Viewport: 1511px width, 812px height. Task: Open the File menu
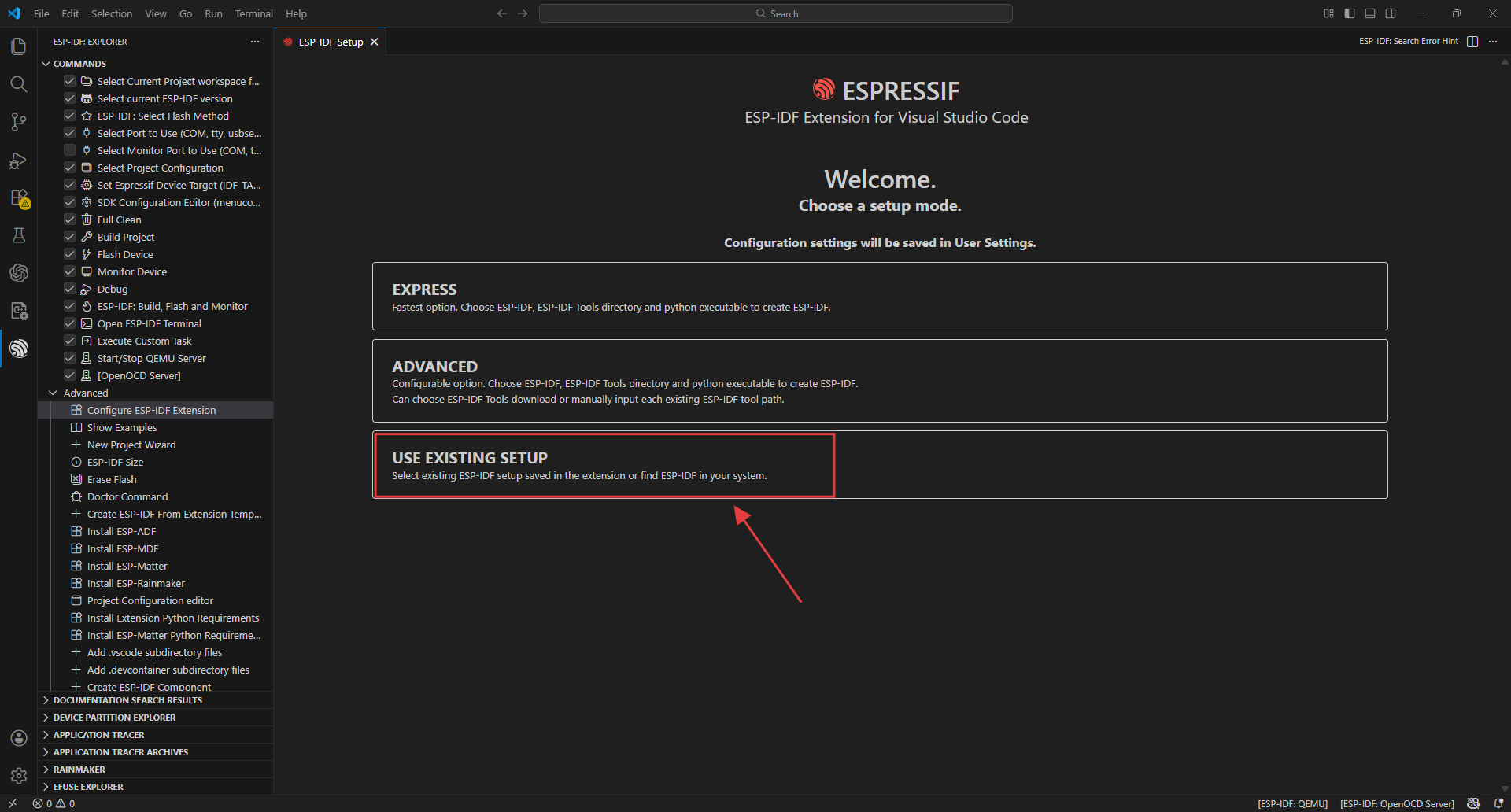[x=42, y=13]
